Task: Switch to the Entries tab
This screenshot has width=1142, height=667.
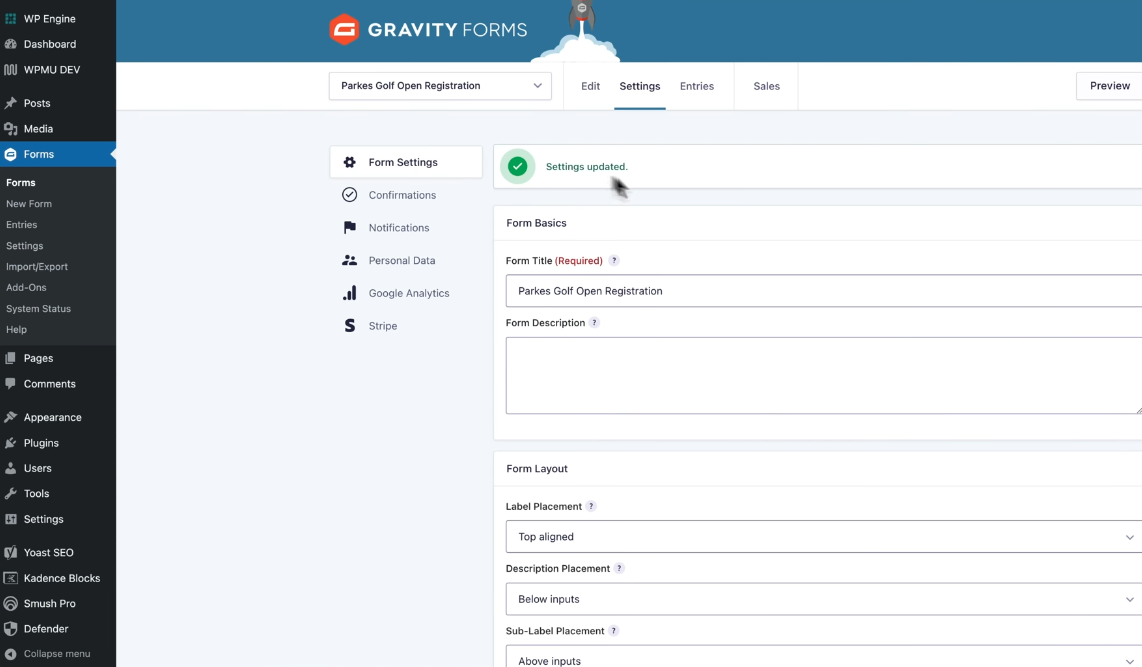Action: [x=697, y=86]
